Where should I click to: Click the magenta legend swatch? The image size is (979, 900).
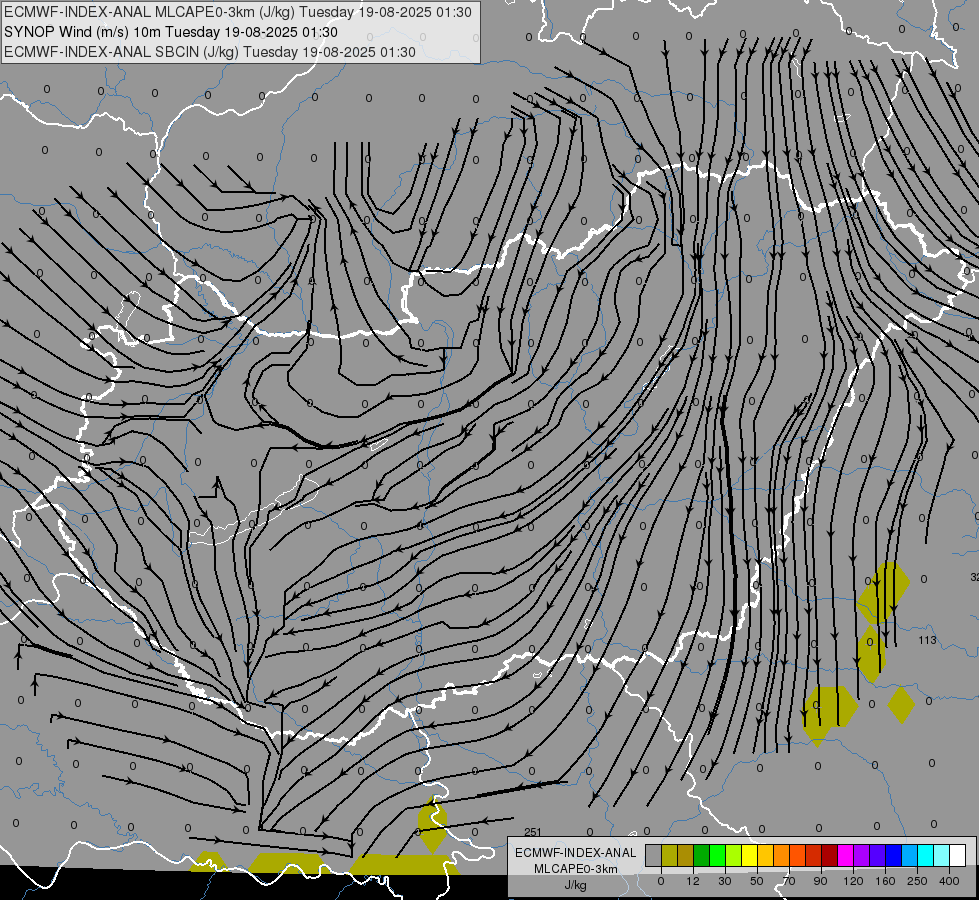click(x=845, y=856)
